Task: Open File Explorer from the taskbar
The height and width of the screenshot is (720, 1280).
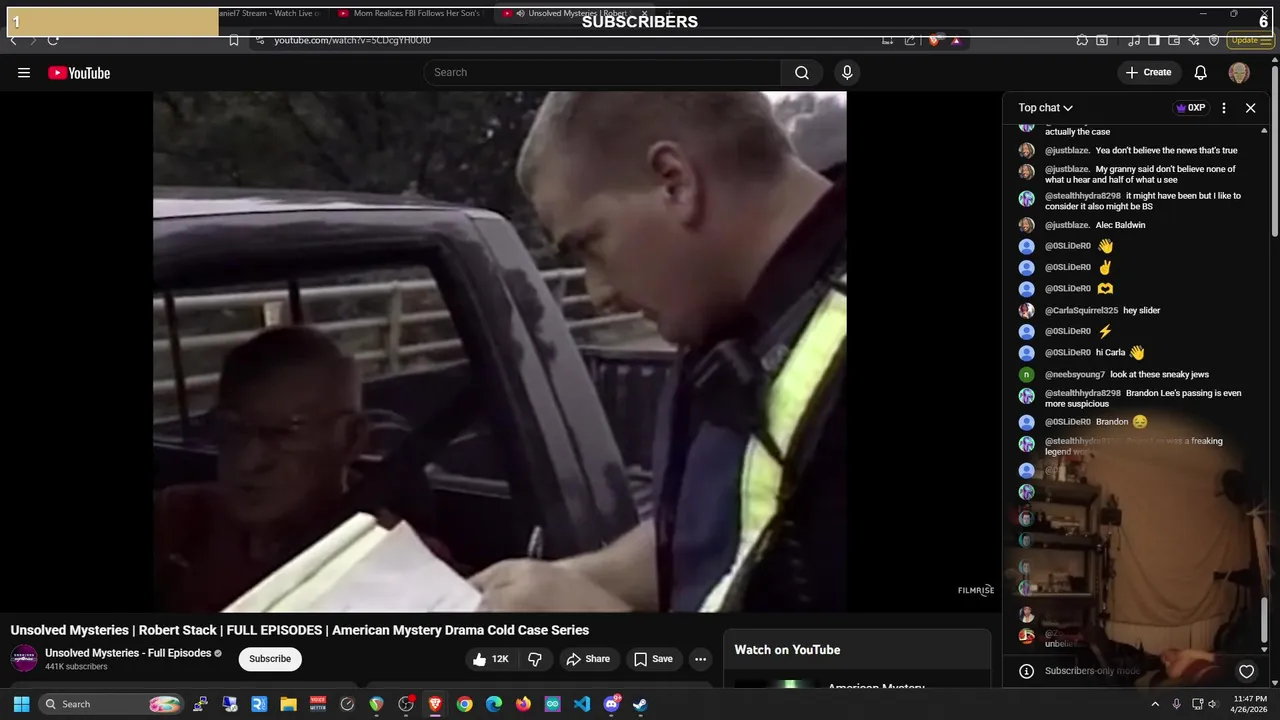Action: click(288, 704)
